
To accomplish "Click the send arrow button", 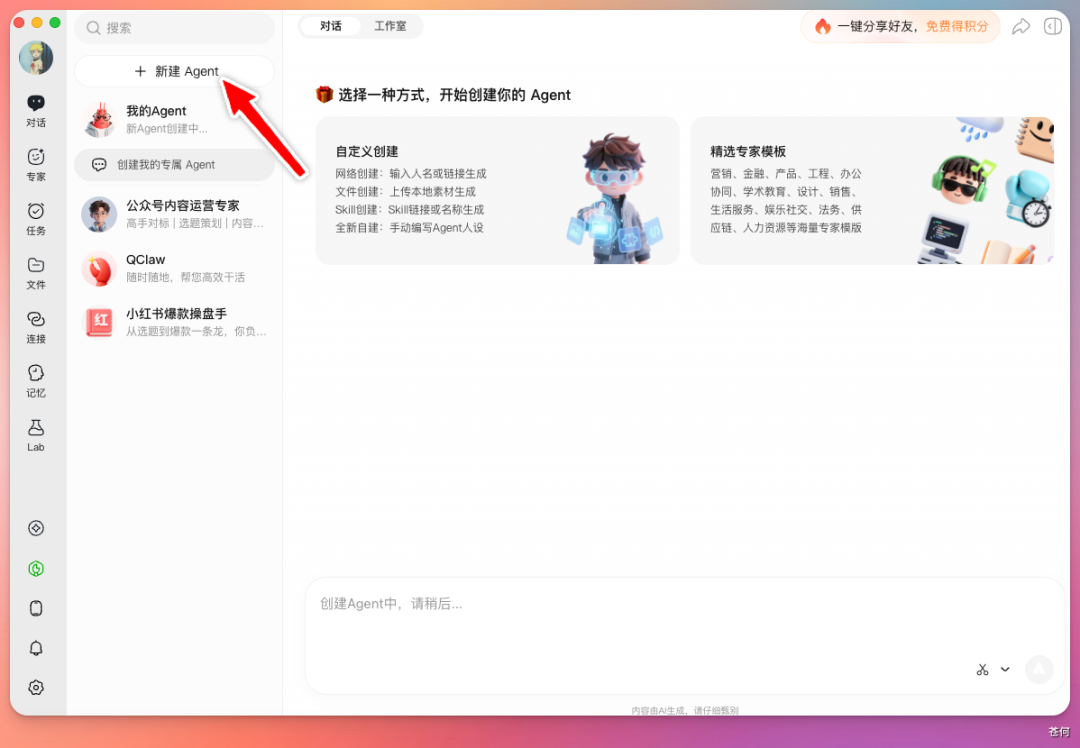I will [x=1039, y=669].
